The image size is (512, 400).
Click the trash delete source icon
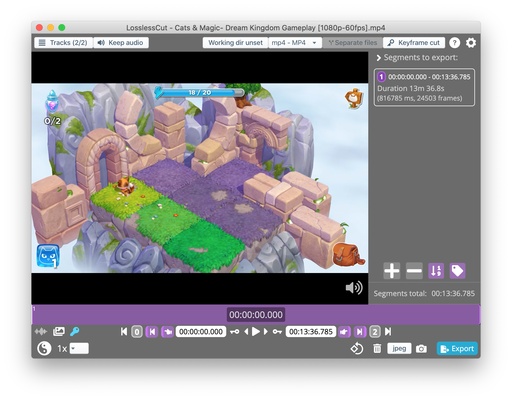[x=377, y=349]
